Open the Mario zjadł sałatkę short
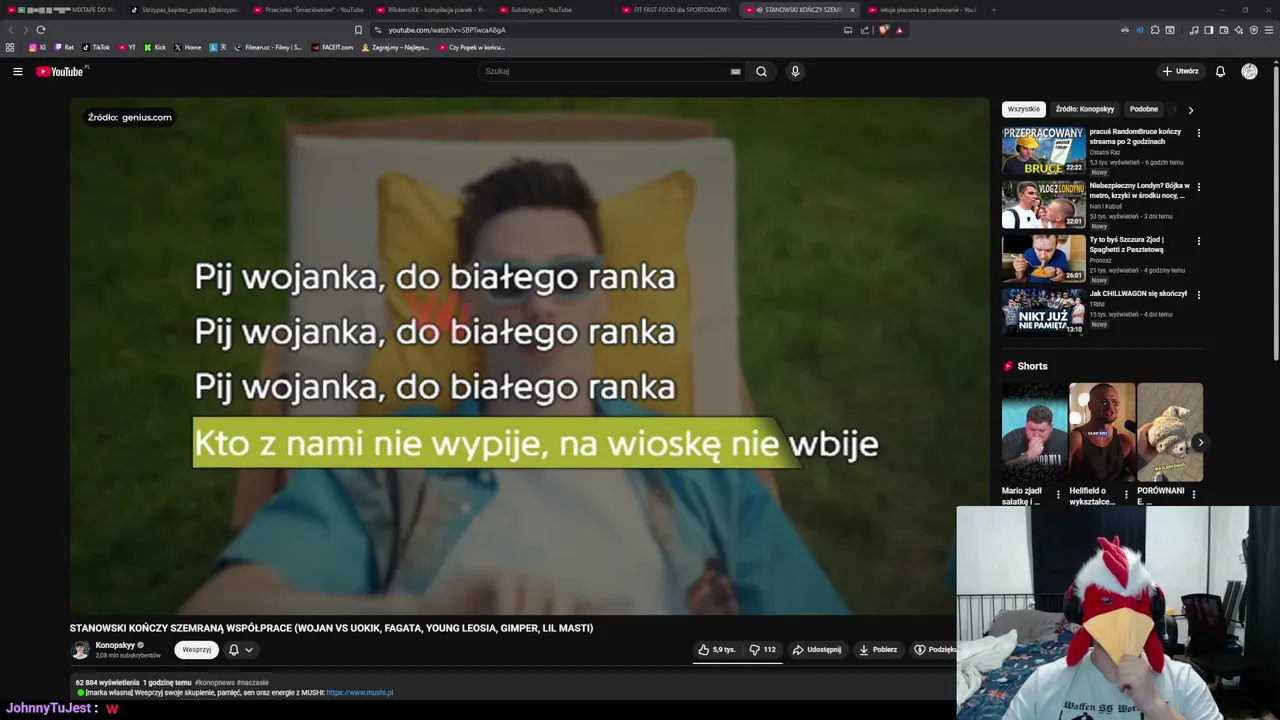The image size is (1280, 720). click(x=1035, y=432)
